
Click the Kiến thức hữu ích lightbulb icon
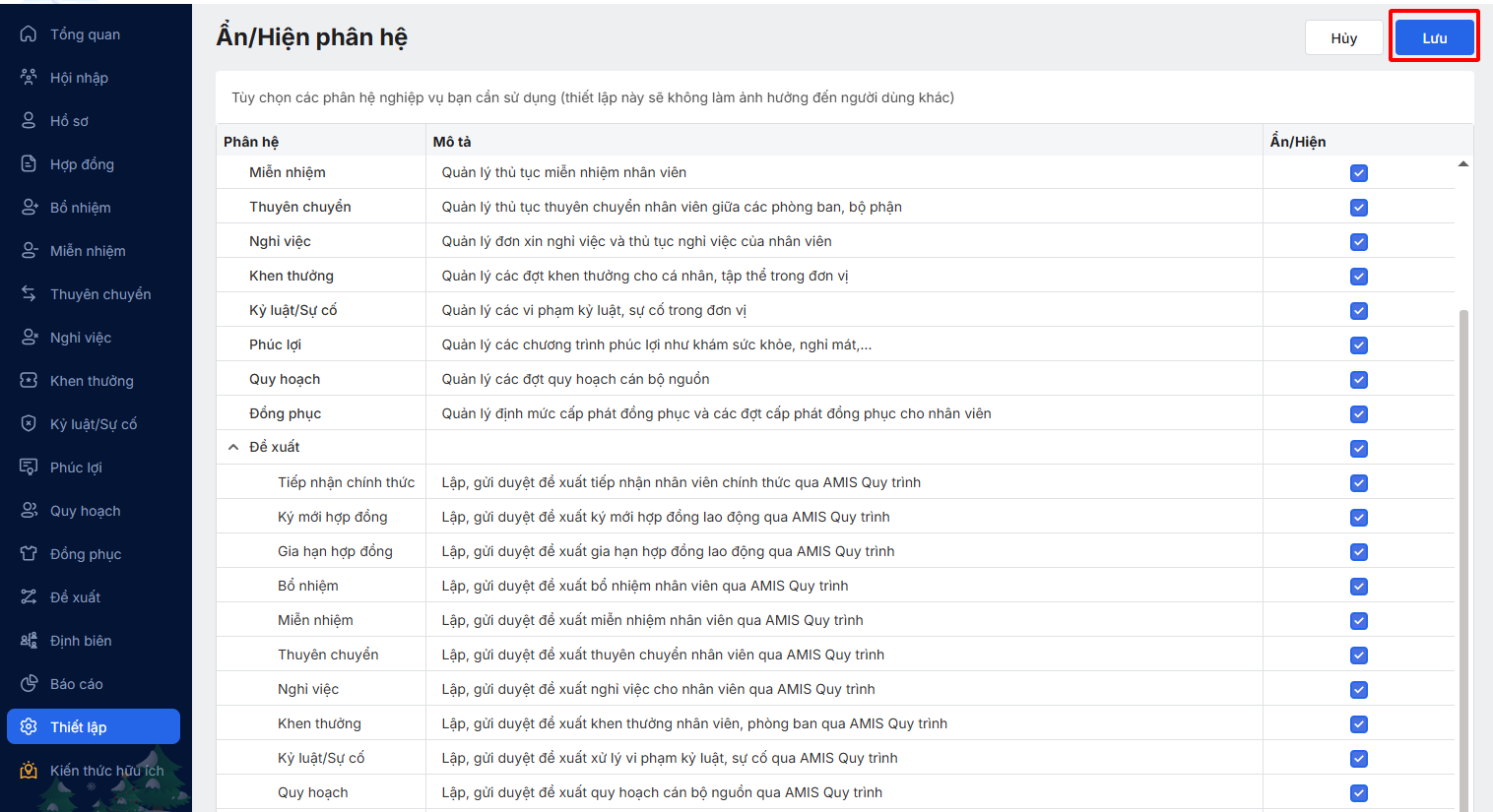(29, 771)
